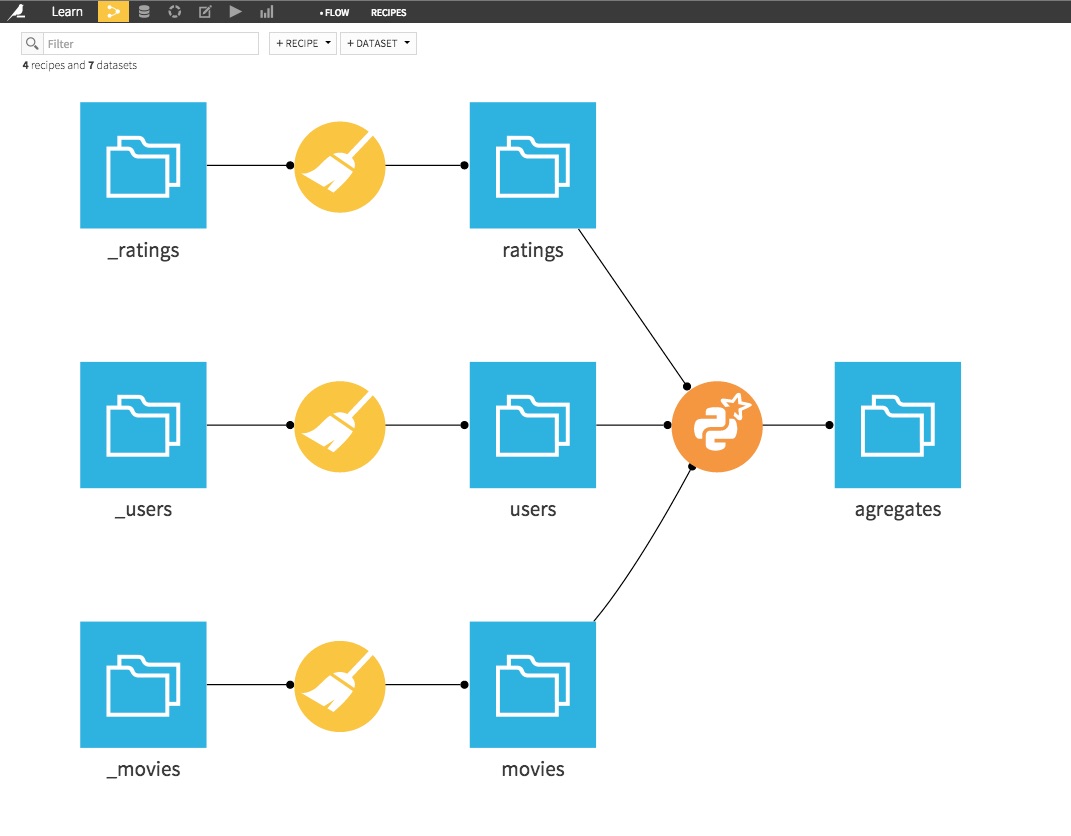Image resolution: width=1071 pixels, height=836 pixels.
Task: Click the users label text
Action: click(533, 510)
